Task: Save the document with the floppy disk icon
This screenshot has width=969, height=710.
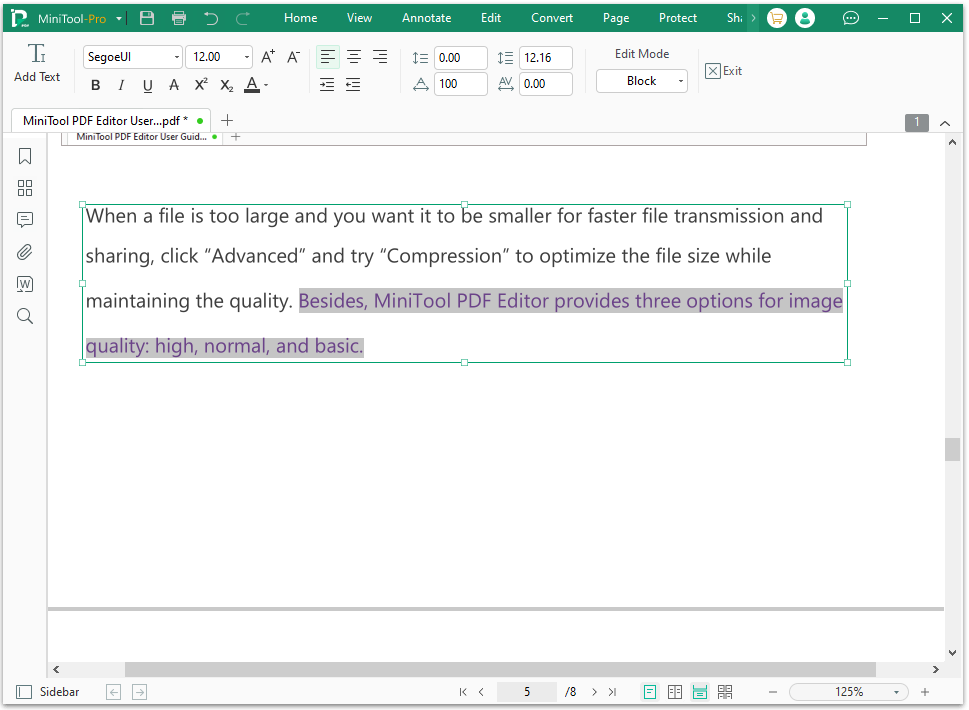Action: point(146,18)
